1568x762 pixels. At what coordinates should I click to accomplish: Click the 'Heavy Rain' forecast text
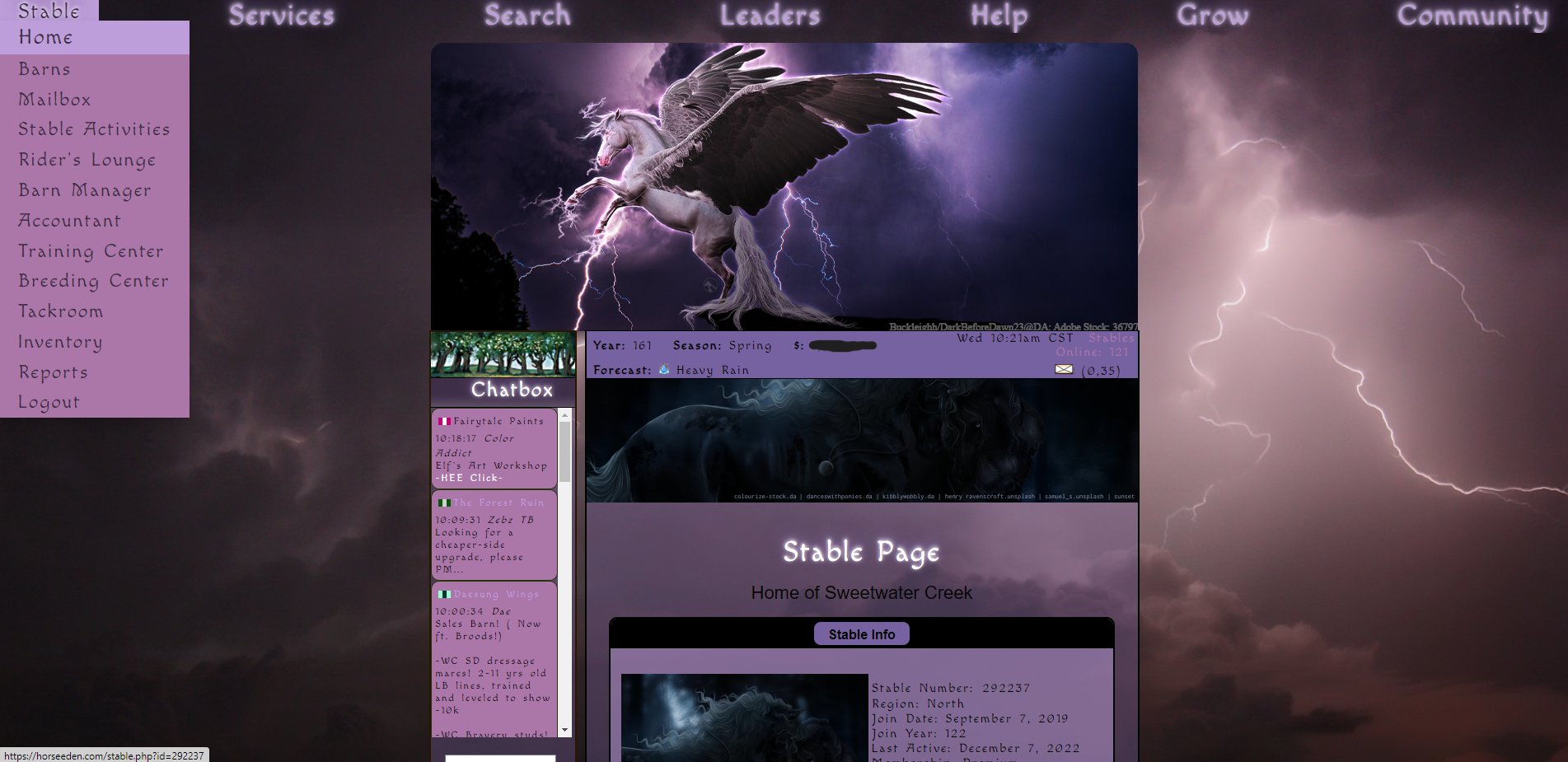713,370
